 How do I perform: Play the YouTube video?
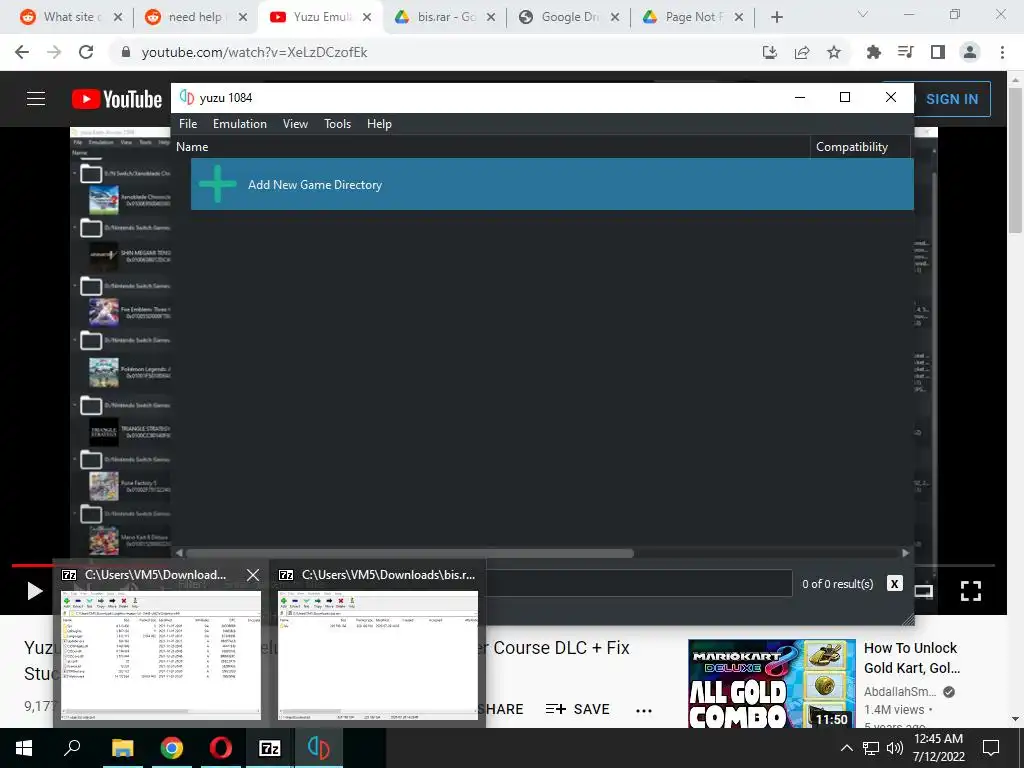[x=35, y=591]
